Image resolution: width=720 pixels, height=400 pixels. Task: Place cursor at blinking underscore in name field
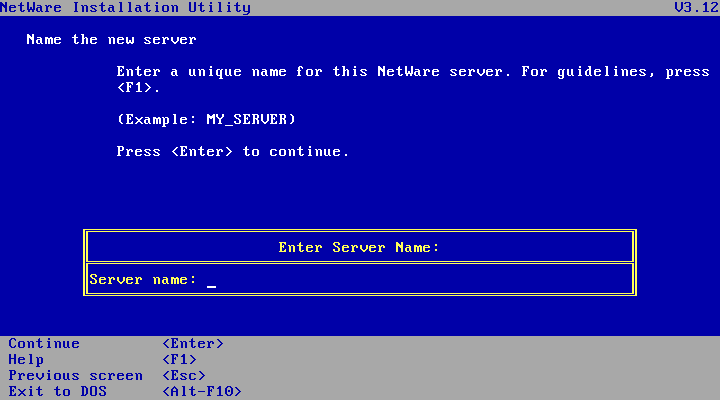pos(211,282)
